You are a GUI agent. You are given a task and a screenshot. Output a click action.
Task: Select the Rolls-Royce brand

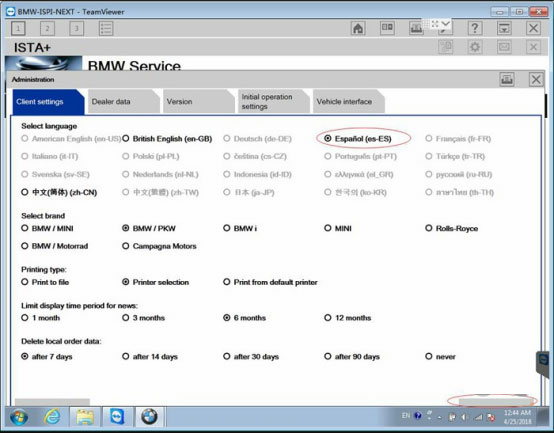pyautogui.click(x=452, y=229)
